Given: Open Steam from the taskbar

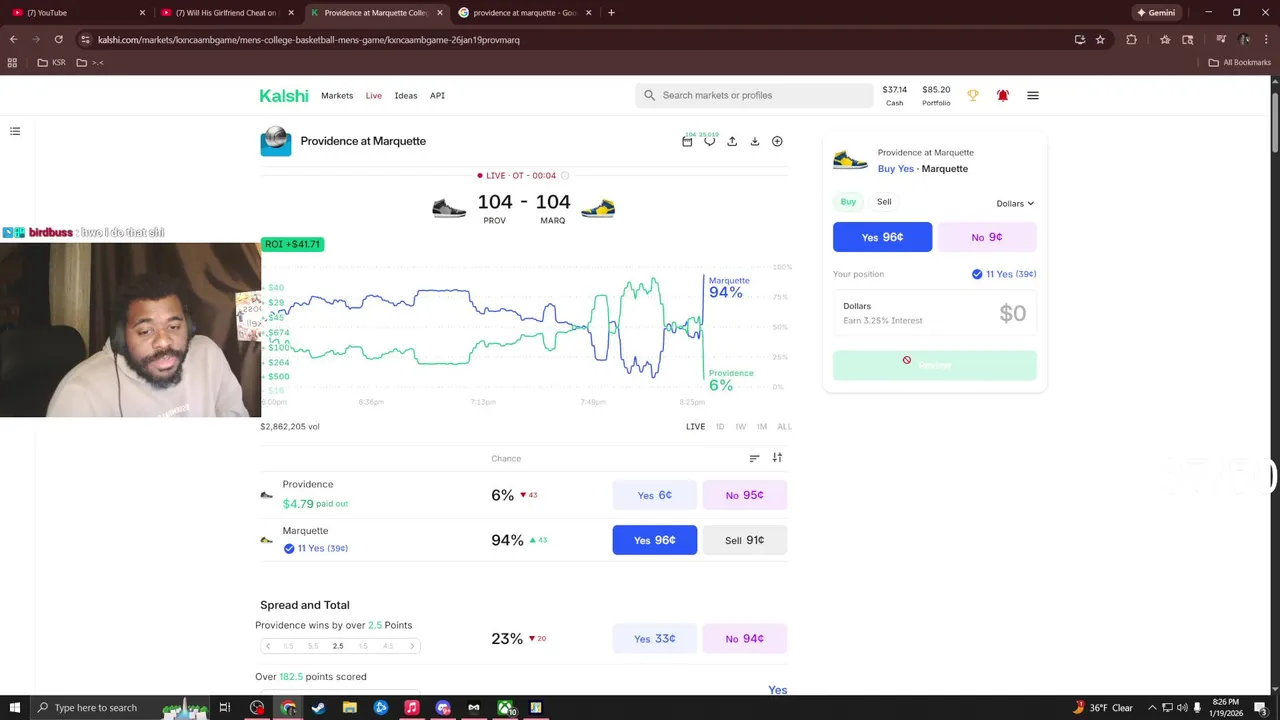Looking at the screenshot, I should 318,708.
